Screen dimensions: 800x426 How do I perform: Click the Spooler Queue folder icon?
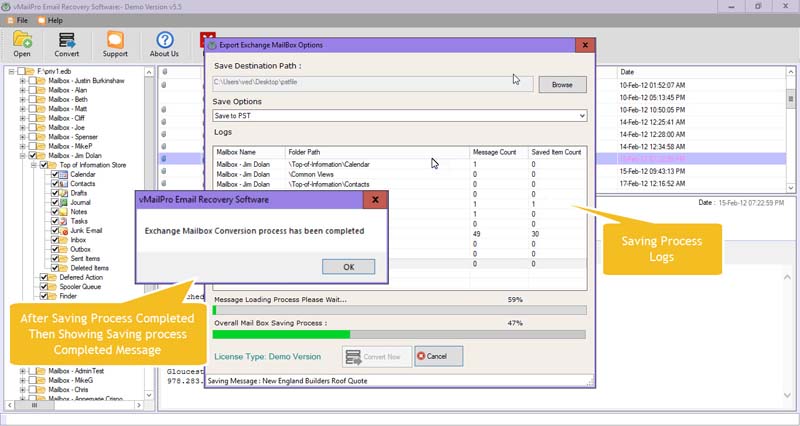click(53, 287)
